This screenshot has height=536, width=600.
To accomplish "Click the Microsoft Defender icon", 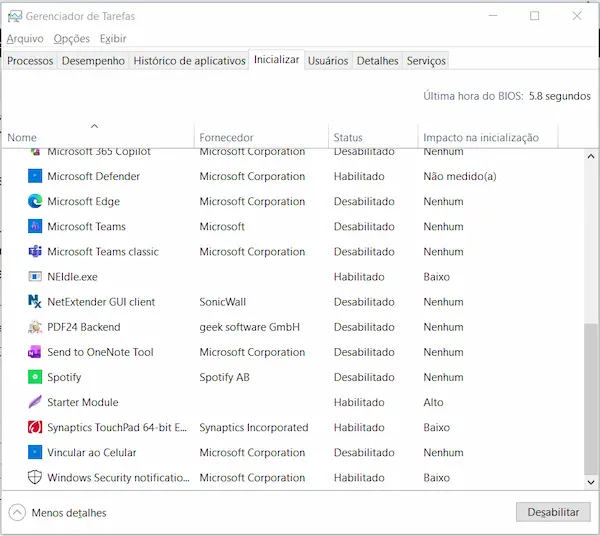I will [35, 176].
